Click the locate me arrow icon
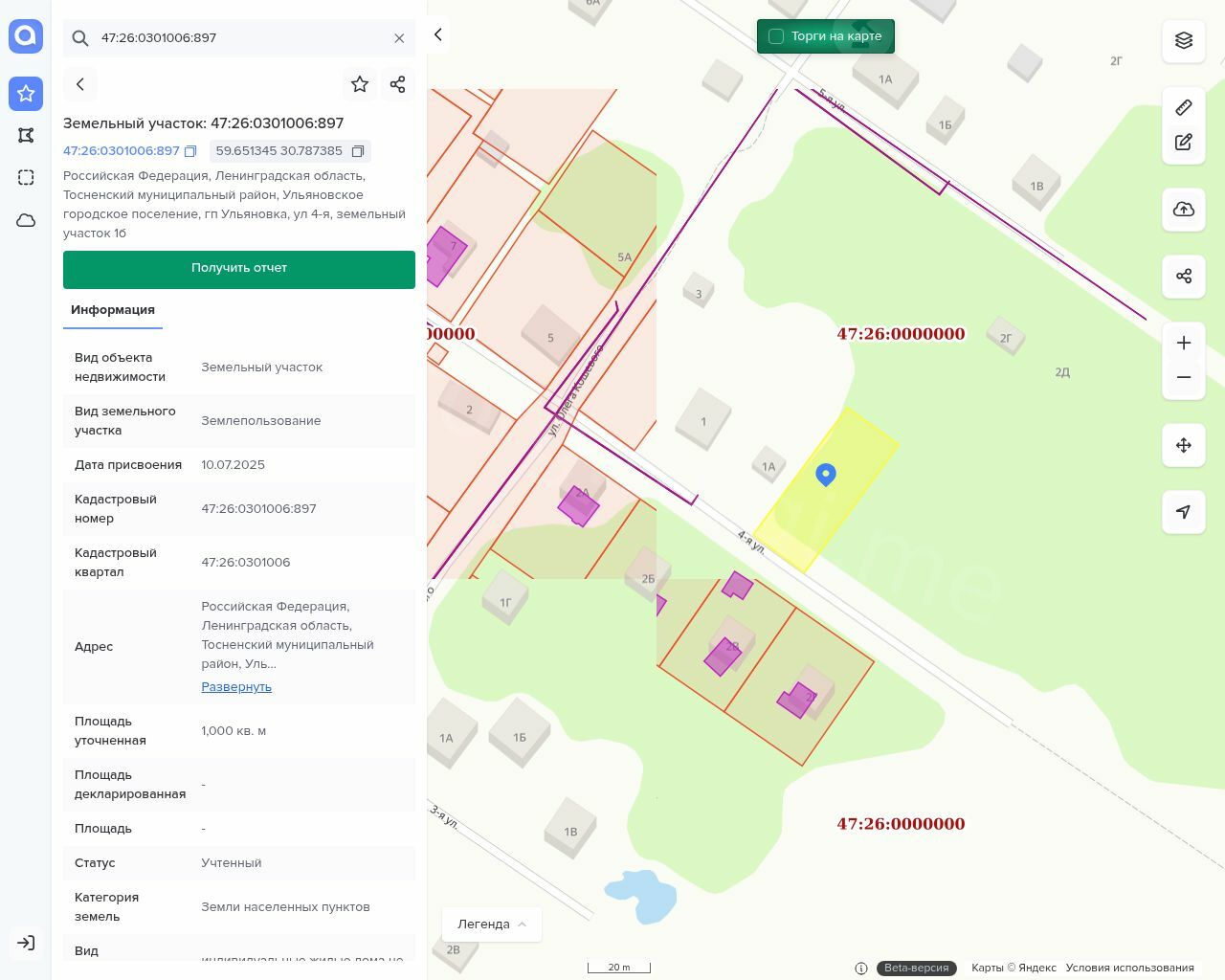This screenshot has width=1225, height=980. click(x=1184, y=512)
